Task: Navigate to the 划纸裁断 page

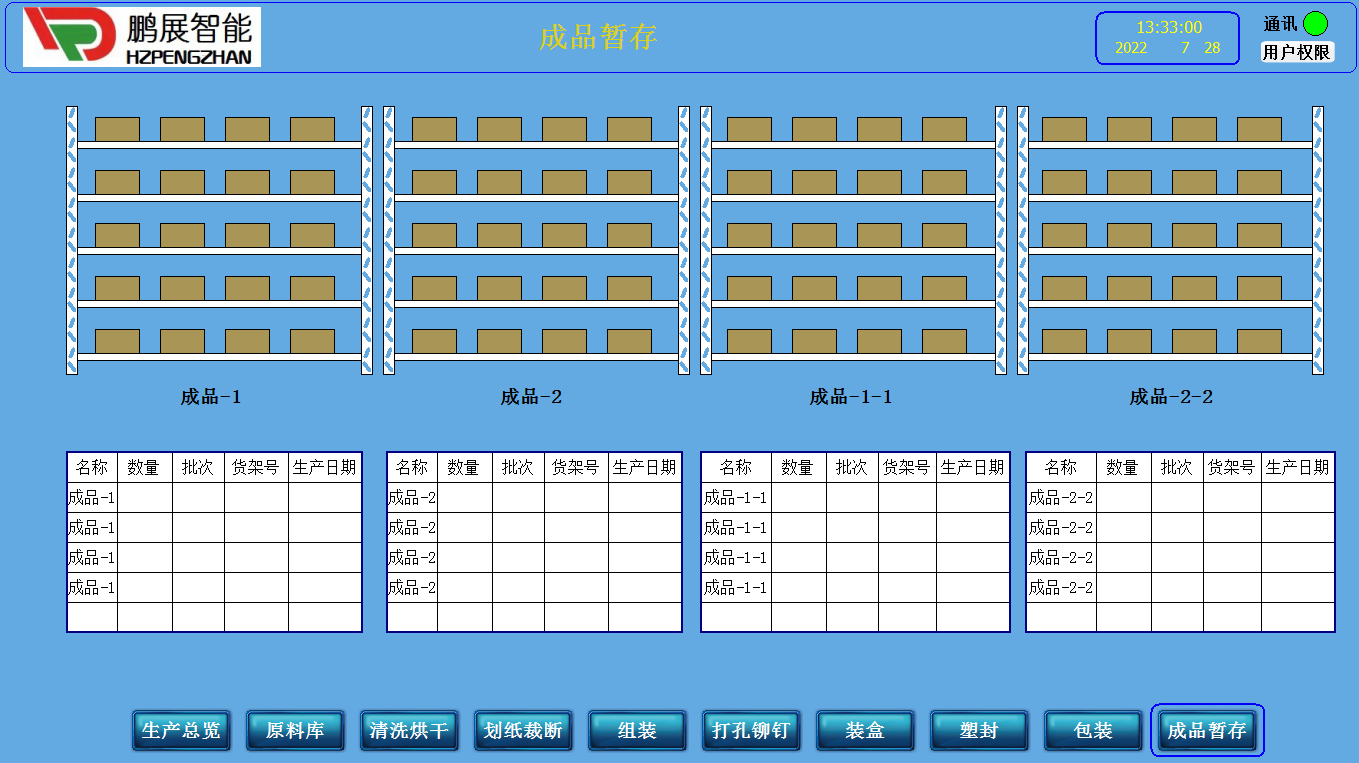Action: tap(523, 730)
